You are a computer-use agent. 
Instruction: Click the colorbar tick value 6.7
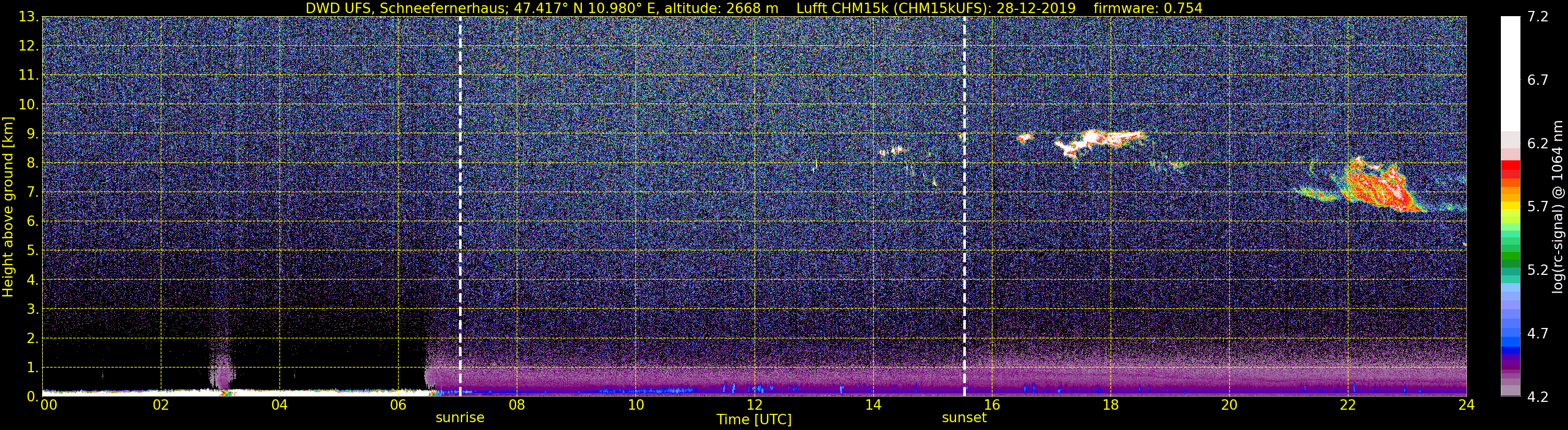pos(1538,80)
